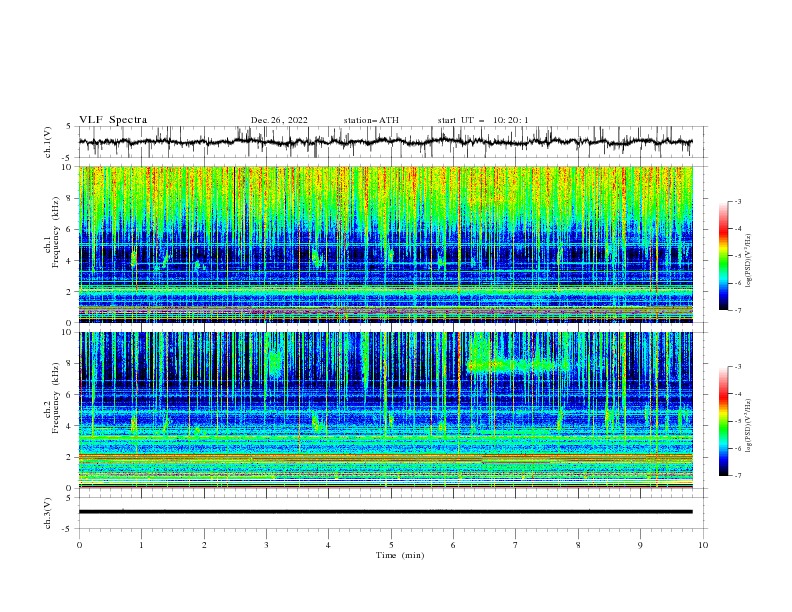Click the "station=ATH" header label

(371, 120)
